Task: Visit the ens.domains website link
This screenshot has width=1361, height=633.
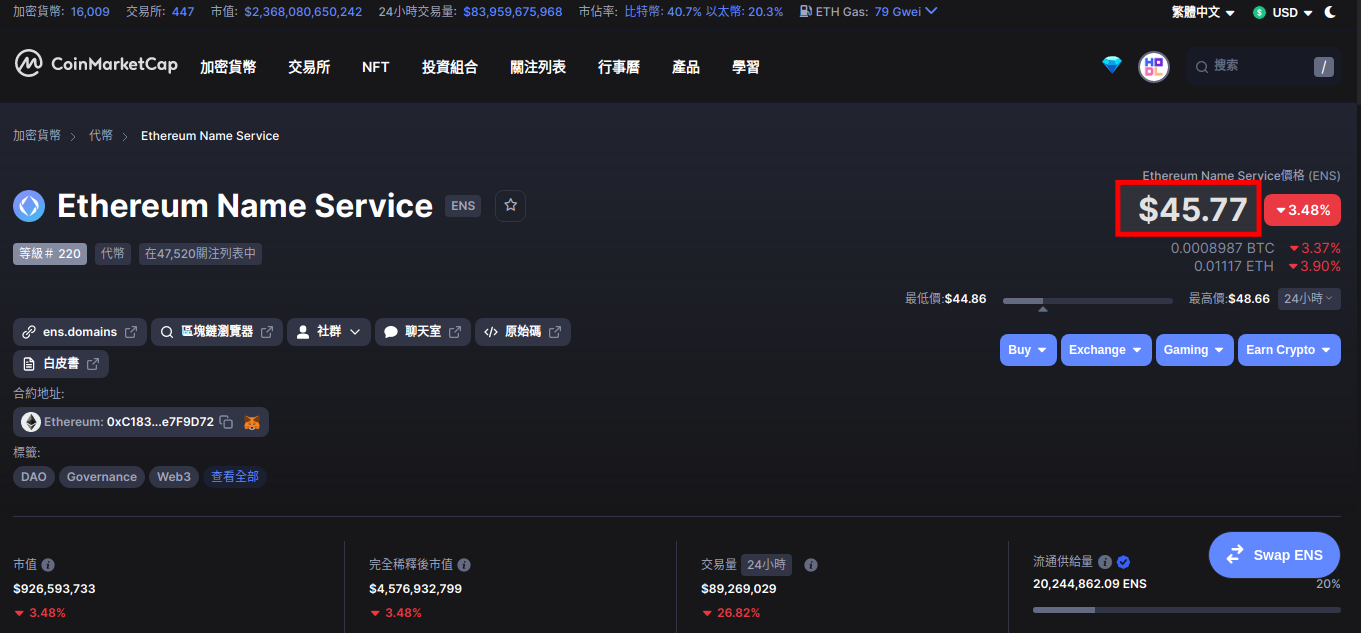Action: pos(80,332)
